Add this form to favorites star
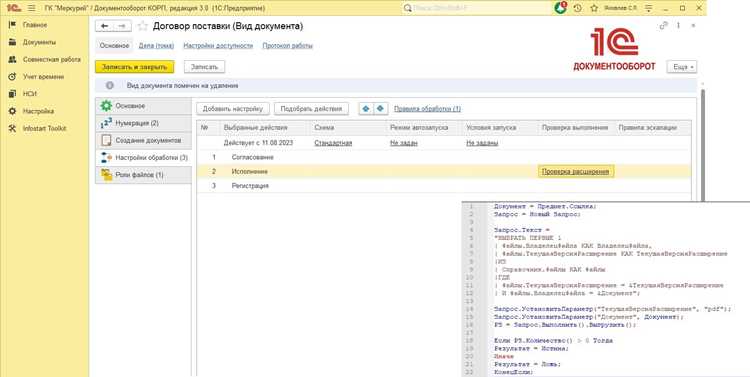This screenshot has height=377, width=750. click(142, 26)
